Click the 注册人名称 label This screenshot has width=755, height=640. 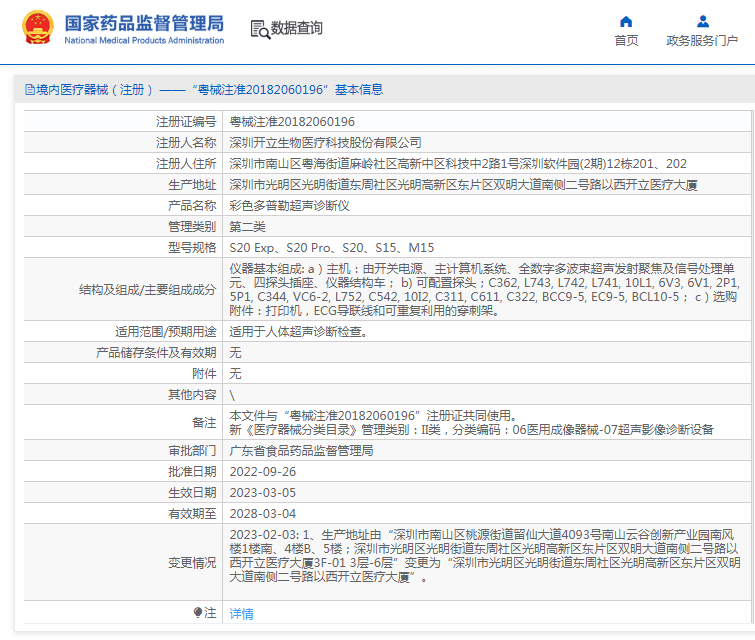coord(186,143)
